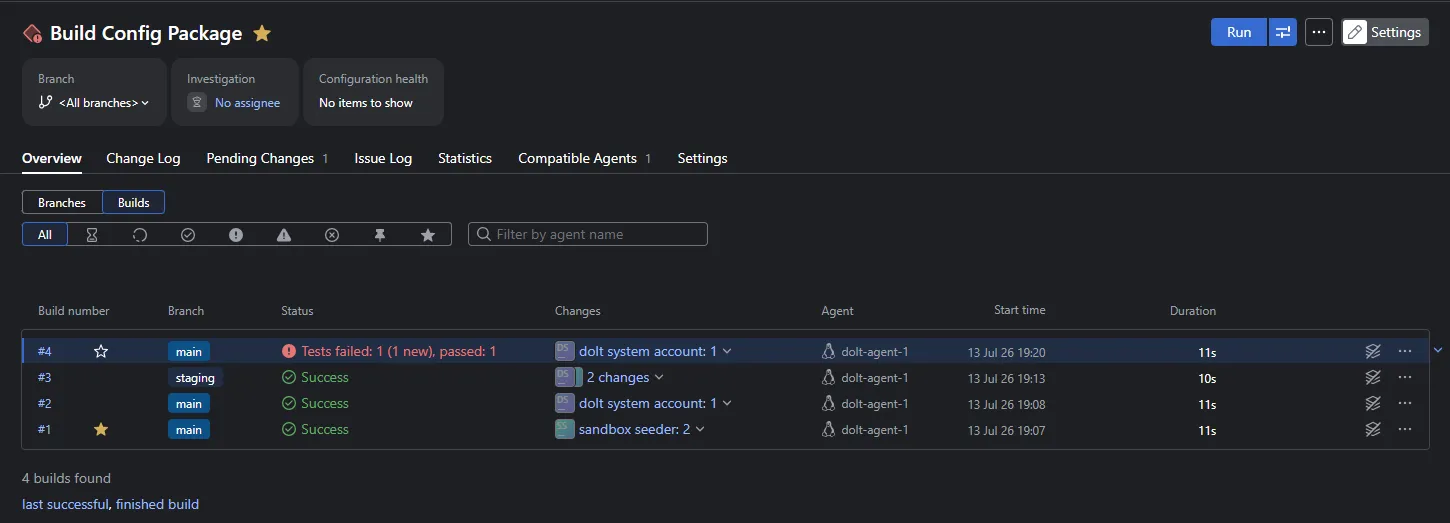The image size is (1450, 523).
Task: Open the Statistics tab
Action: click(465, 158)
